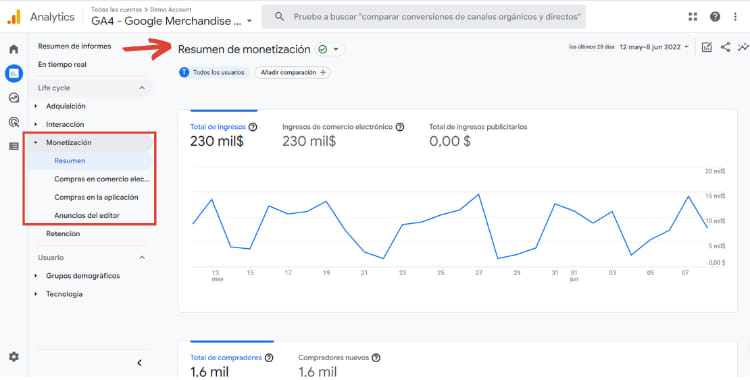Open Compras en comercio electrónico report
The height and width of the screenshot is (380, 750).
pos(102,179)
